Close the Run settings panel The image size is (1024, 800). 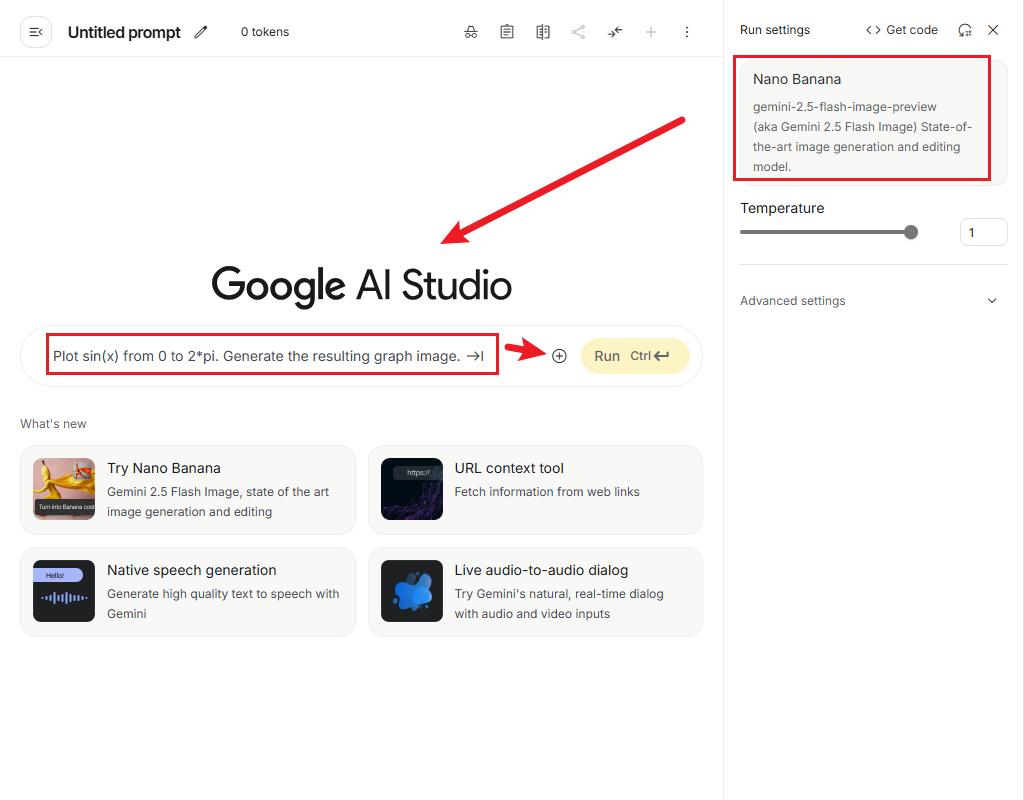(x=993, y=30)
